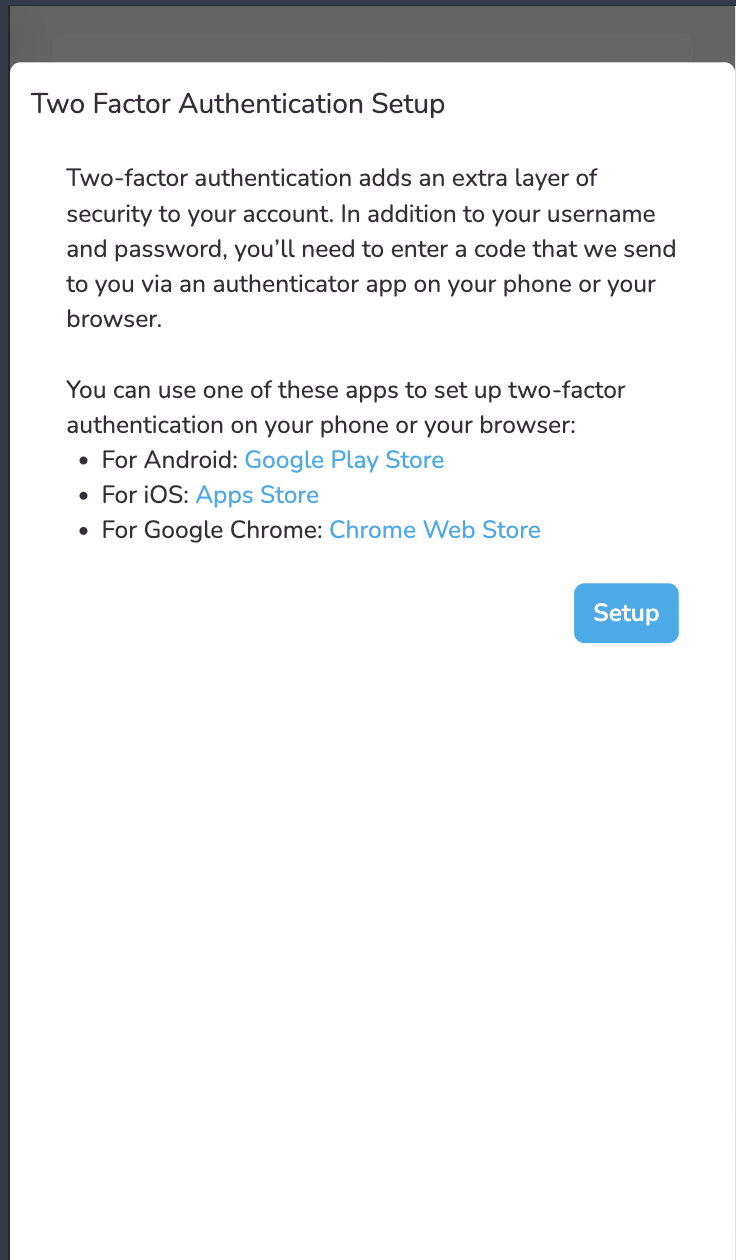This screenshot has height=1260, width=736.
Task: Open the Apps Store link for iOS
Action: pyautogui.click(x=257, y=495)
